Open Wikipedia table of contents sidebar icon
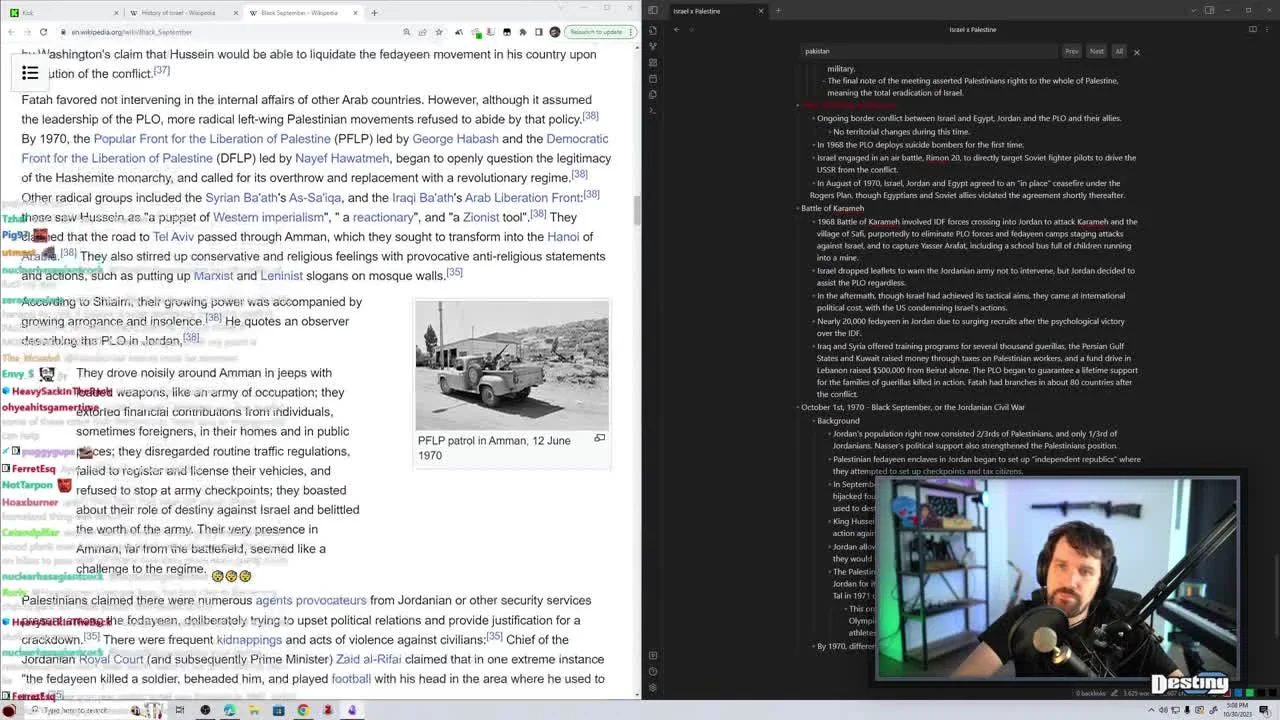1280x720 pixels. point(30,72)
